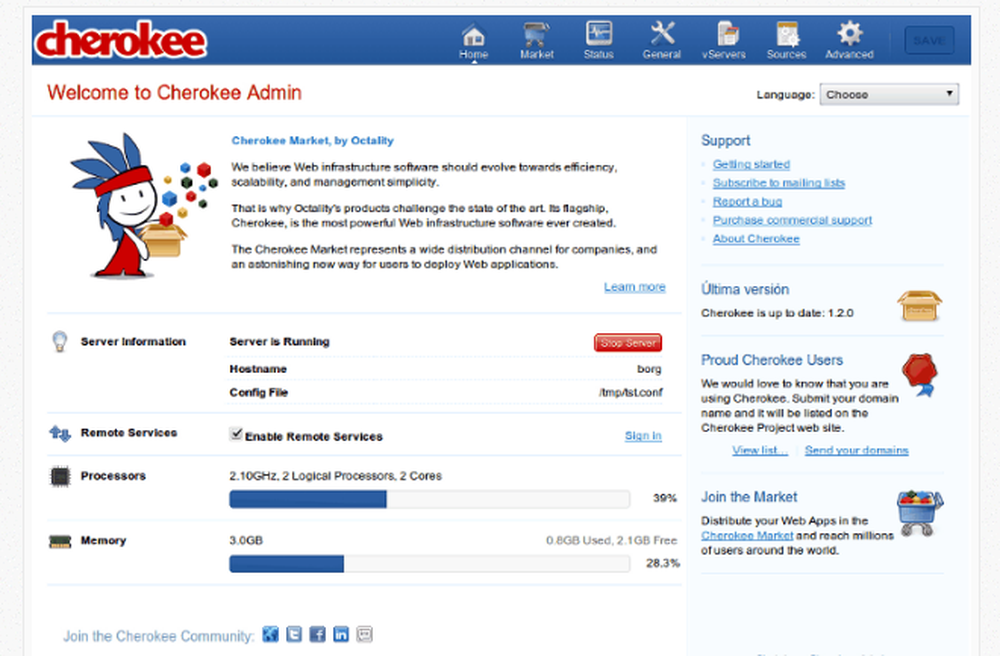
Task: Open the Send your domains link
Action: 857,450
